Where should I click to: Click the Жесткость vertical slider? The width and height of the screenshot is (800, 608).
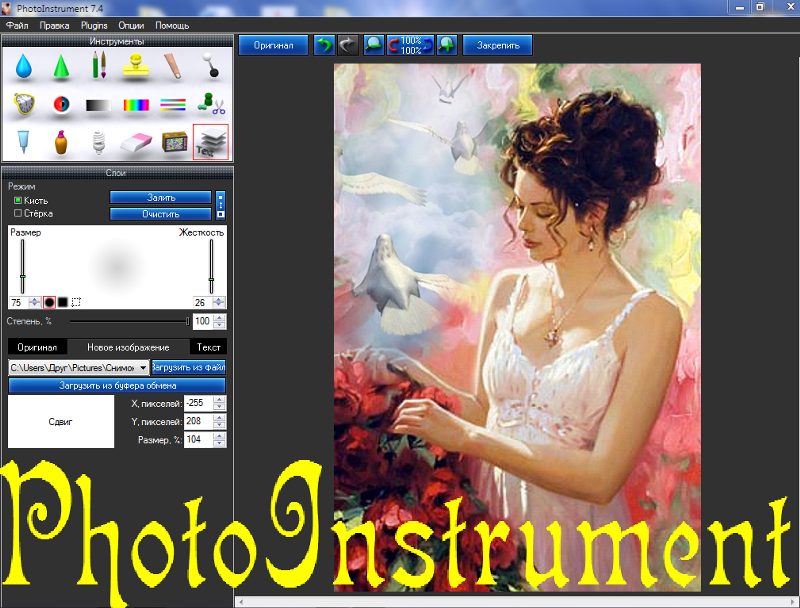[x=211, y=266]
